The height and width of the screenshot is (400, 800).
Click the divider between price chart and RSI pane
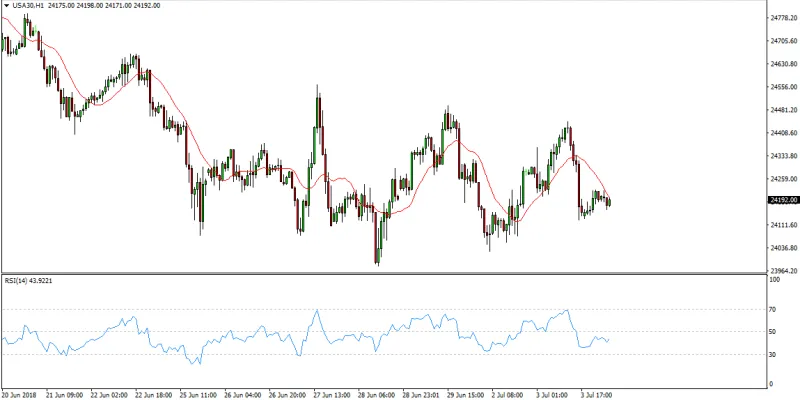point(384,273)
